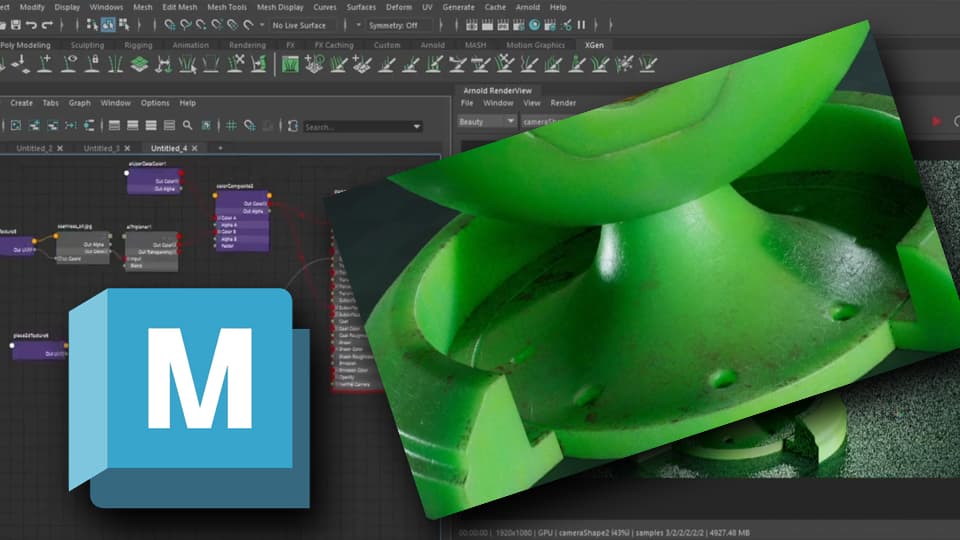Open the Deform menu

point(399,7)
